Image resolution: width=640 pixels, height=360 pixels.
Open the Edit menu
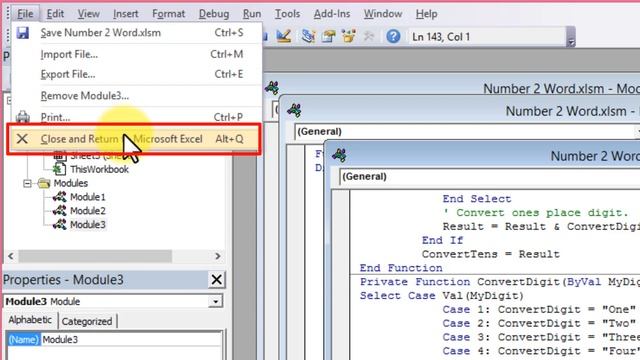[x=55, y=14]
